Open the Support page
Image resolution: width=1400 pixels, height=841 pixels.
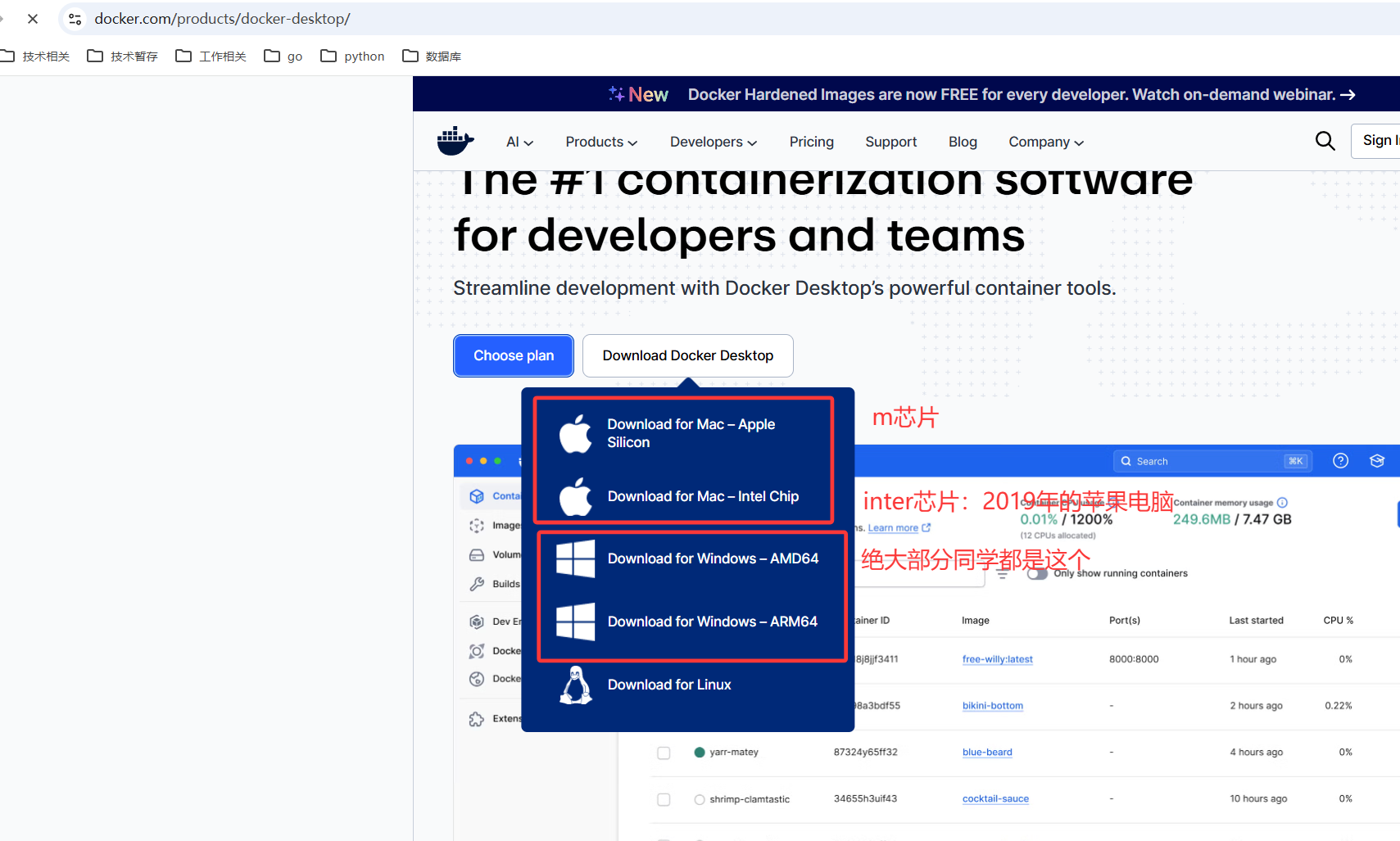pyautogui.click(x=890, y=142)
